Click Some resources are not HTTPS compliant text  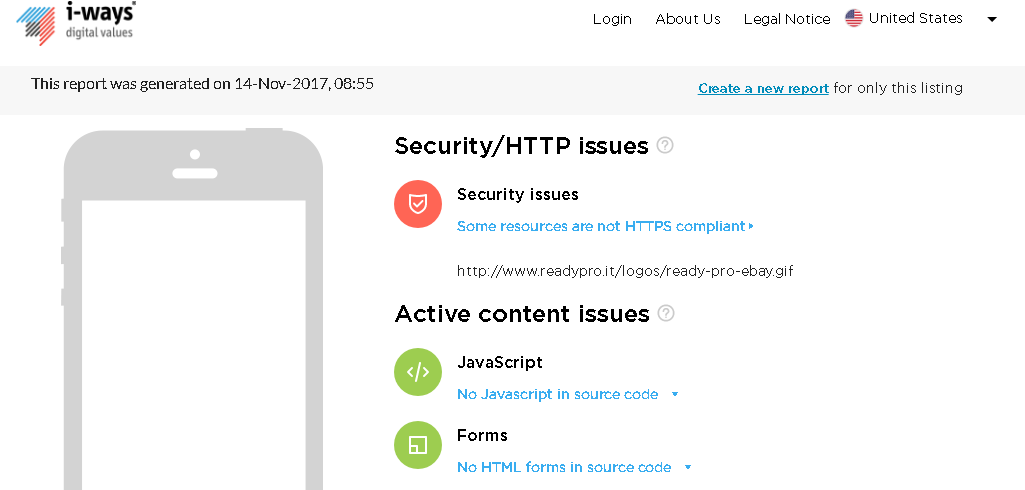[600, 226]
